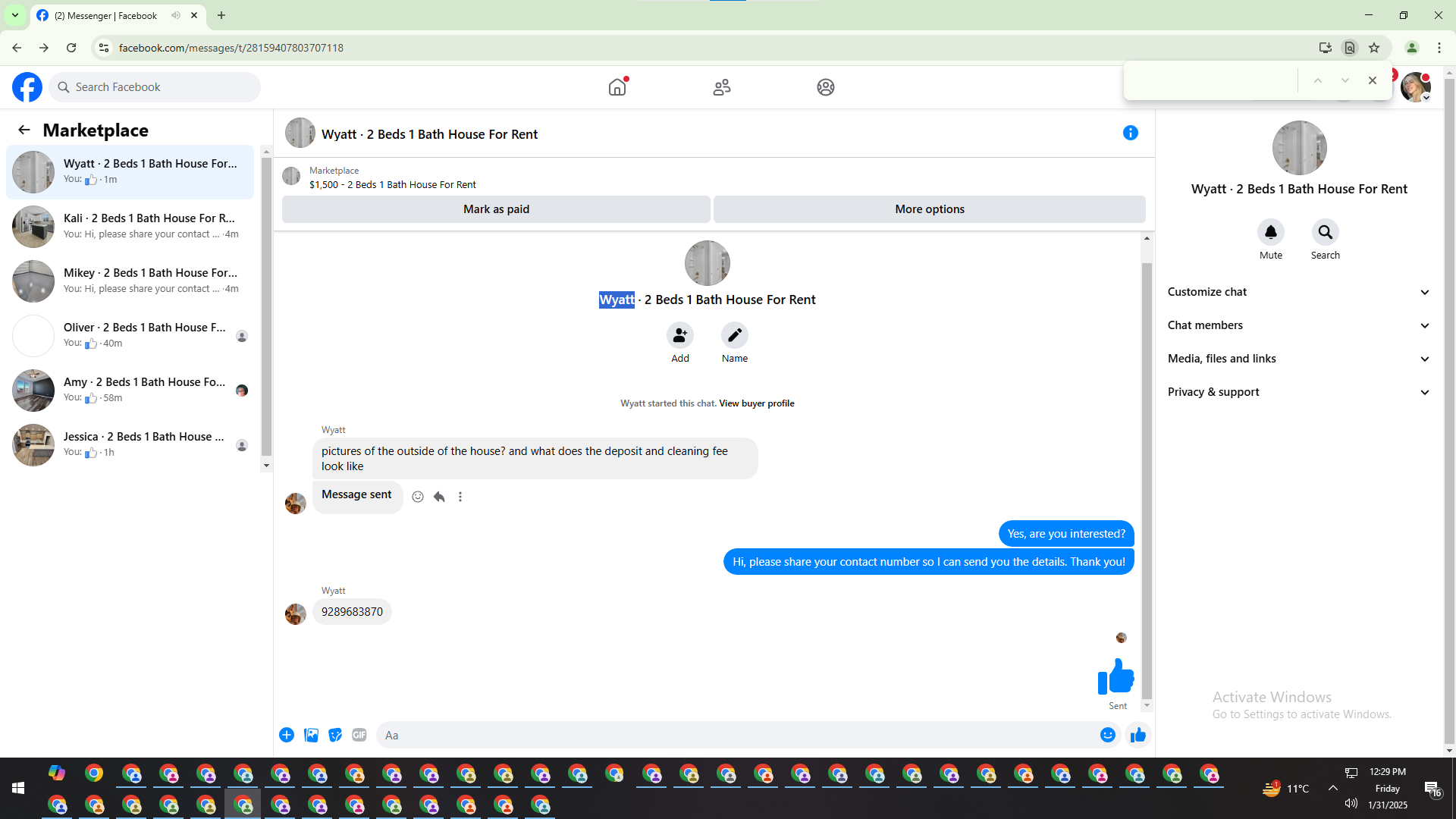Show hidden system tray icons
The width and height of the screenshot is (1456, 819).
tap(1333, 789)
